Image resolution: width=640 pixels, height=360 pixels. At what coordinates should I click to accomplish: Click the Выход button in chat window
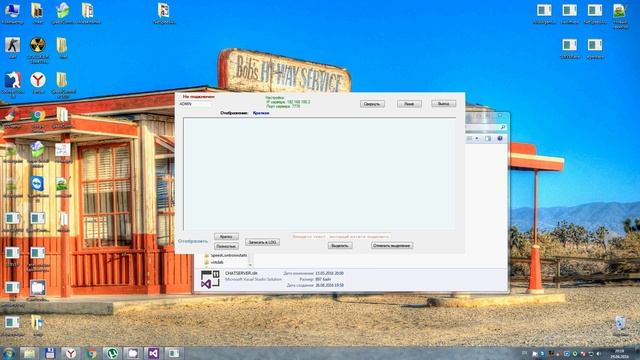coord(444,104)
